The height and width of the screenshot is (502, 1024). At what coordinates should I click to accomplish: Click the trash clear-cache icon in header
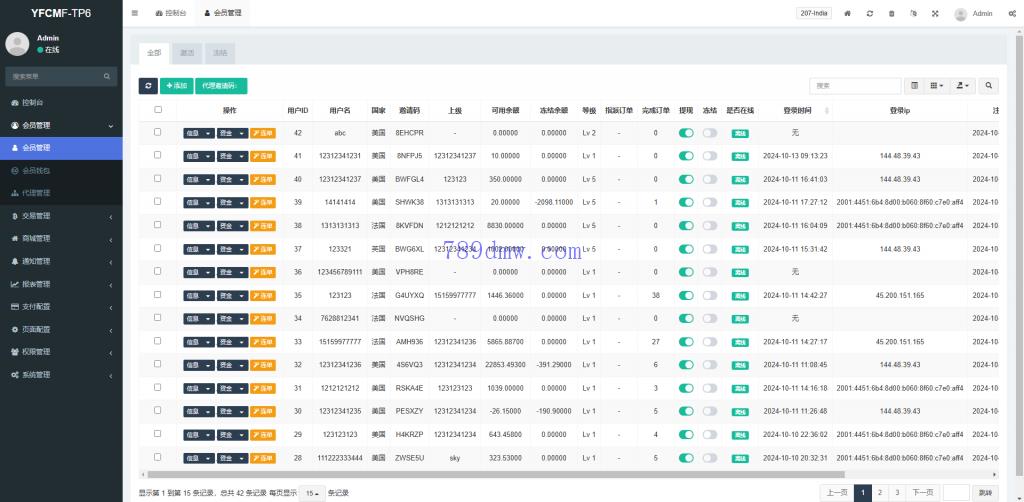892,14
